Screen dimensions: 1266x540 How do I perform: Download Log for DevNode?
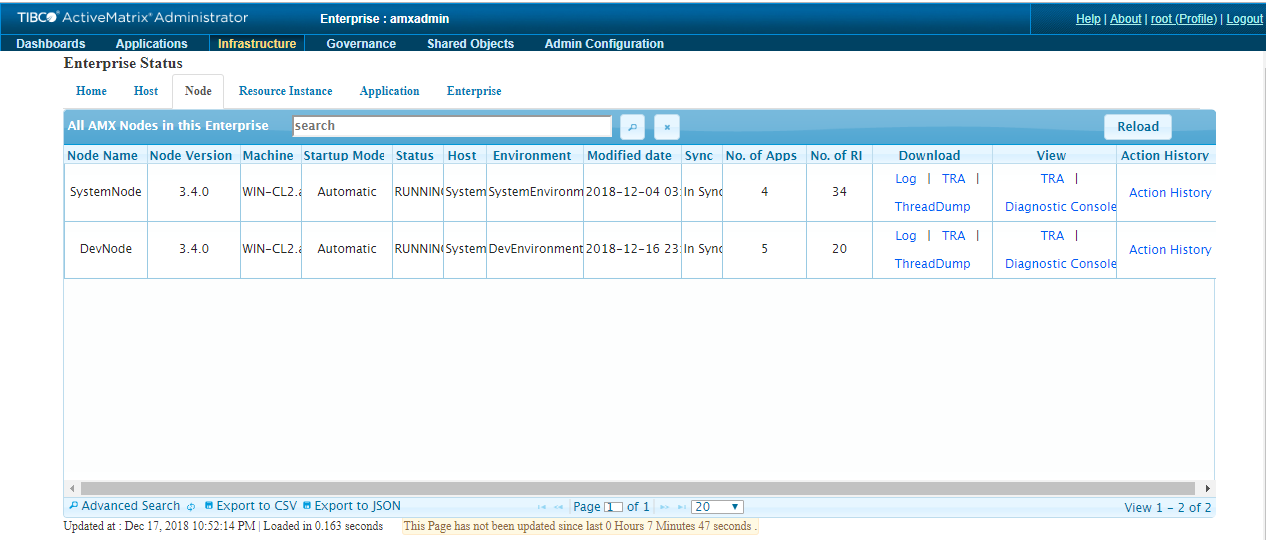[906, 235]
